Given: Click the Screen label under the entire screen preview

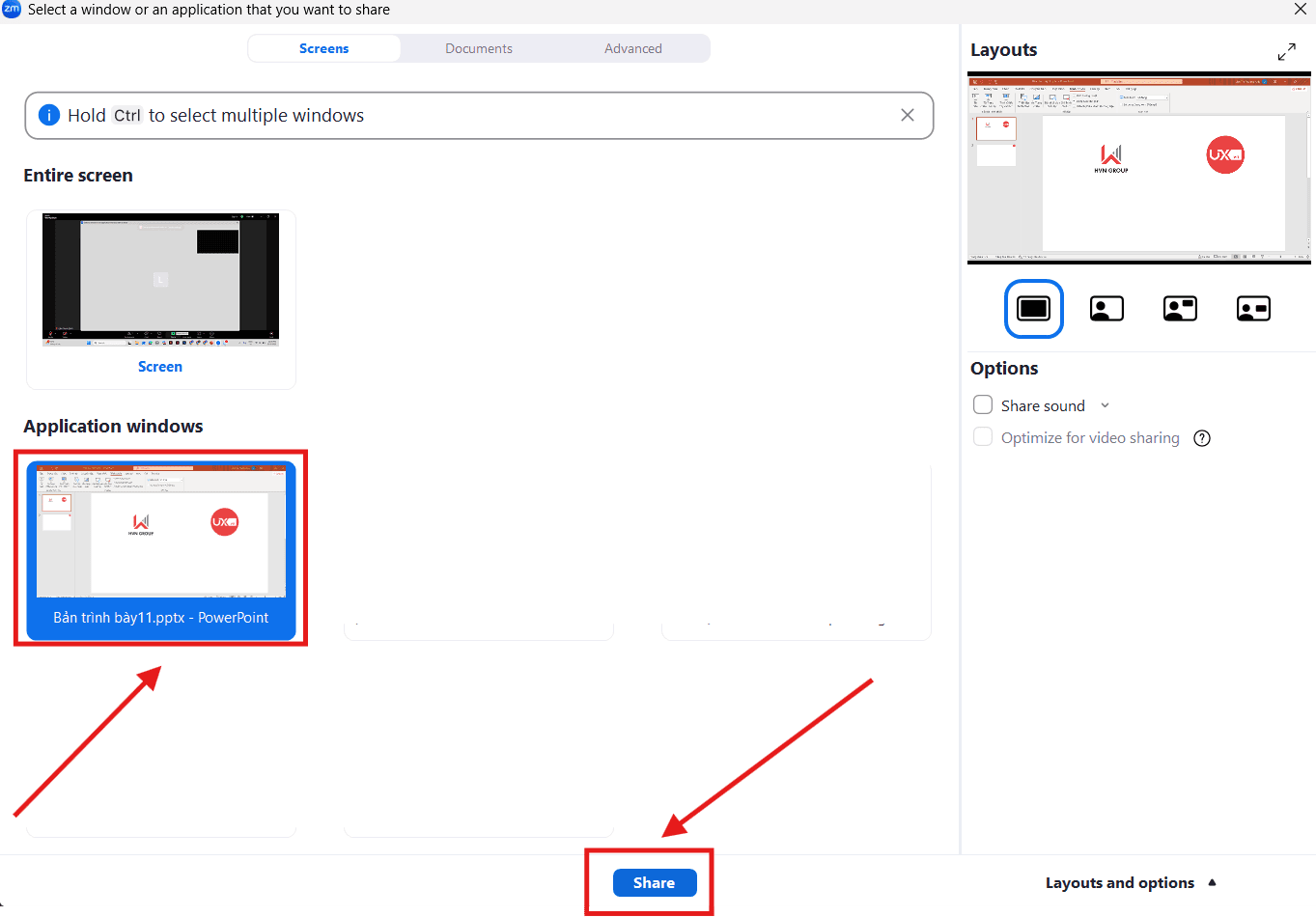Looking at the screenshot, I should 159,366.
